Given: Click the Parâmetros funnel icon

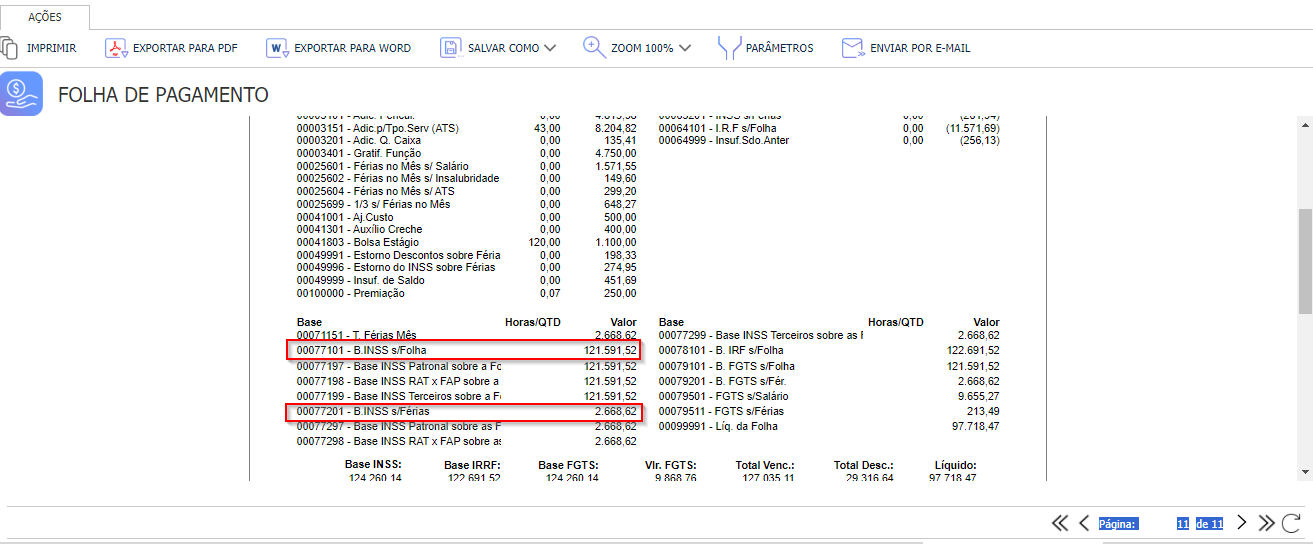Looking at the screenshot, I should click(729, 48).
